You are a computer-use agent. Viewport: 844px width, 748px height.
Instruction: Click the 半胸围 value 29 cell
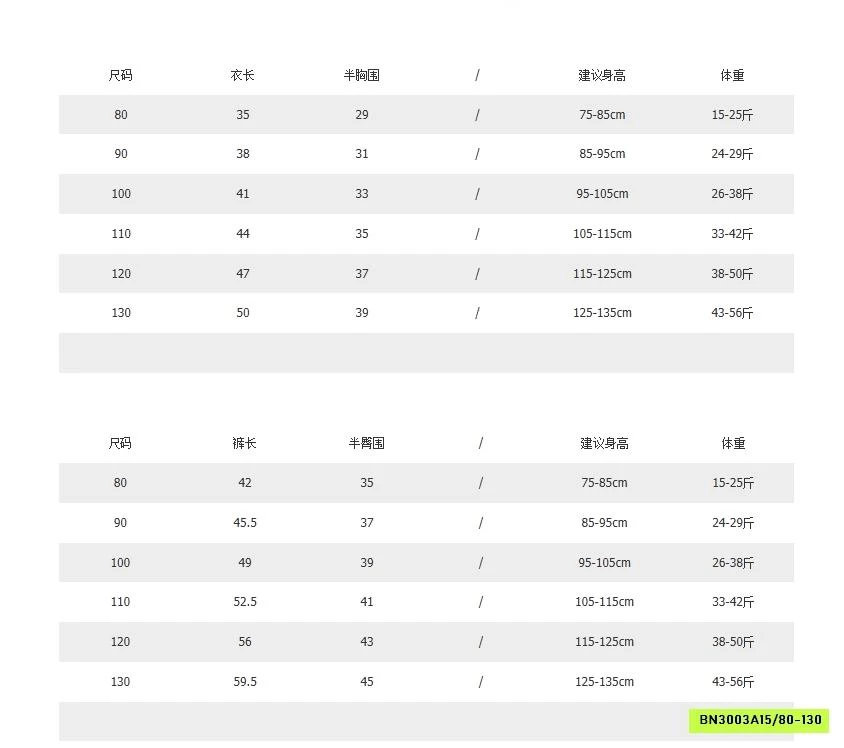(x=362, y=115)
